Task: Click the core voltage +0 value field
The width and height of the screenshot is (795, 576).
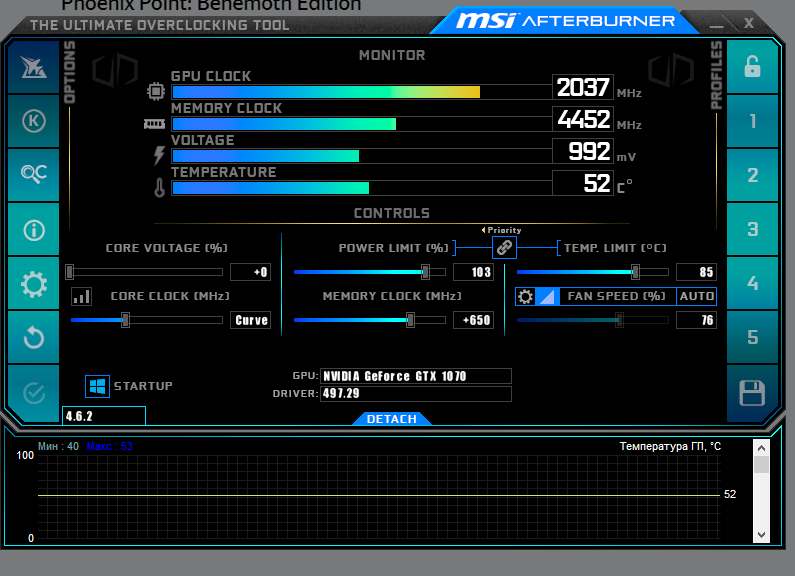Action: coord(250,272)
